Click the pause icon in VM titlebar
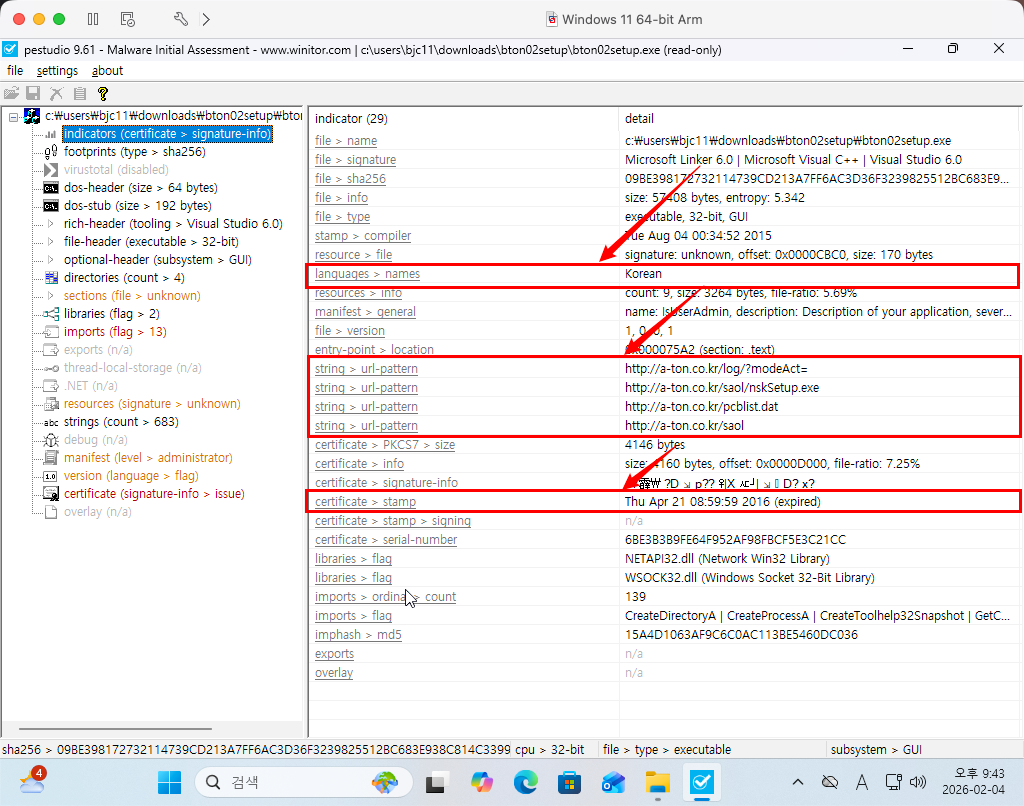 pos(93,19)
